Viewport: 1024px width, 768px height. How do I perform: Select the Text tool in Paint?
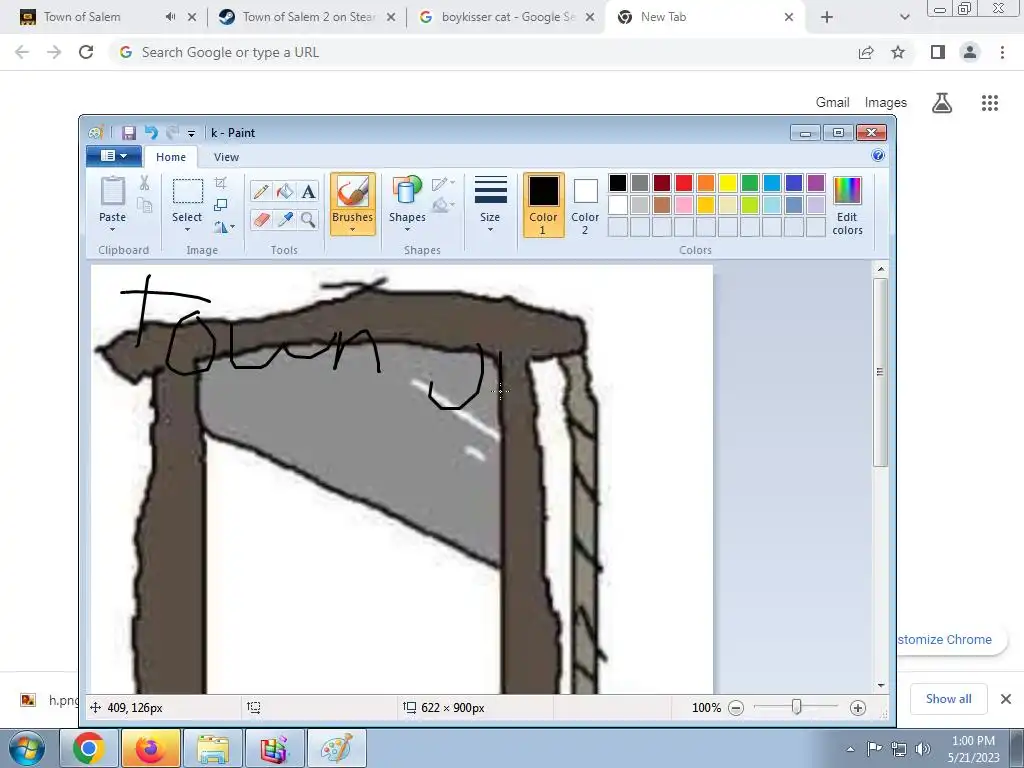click(308, 191)
